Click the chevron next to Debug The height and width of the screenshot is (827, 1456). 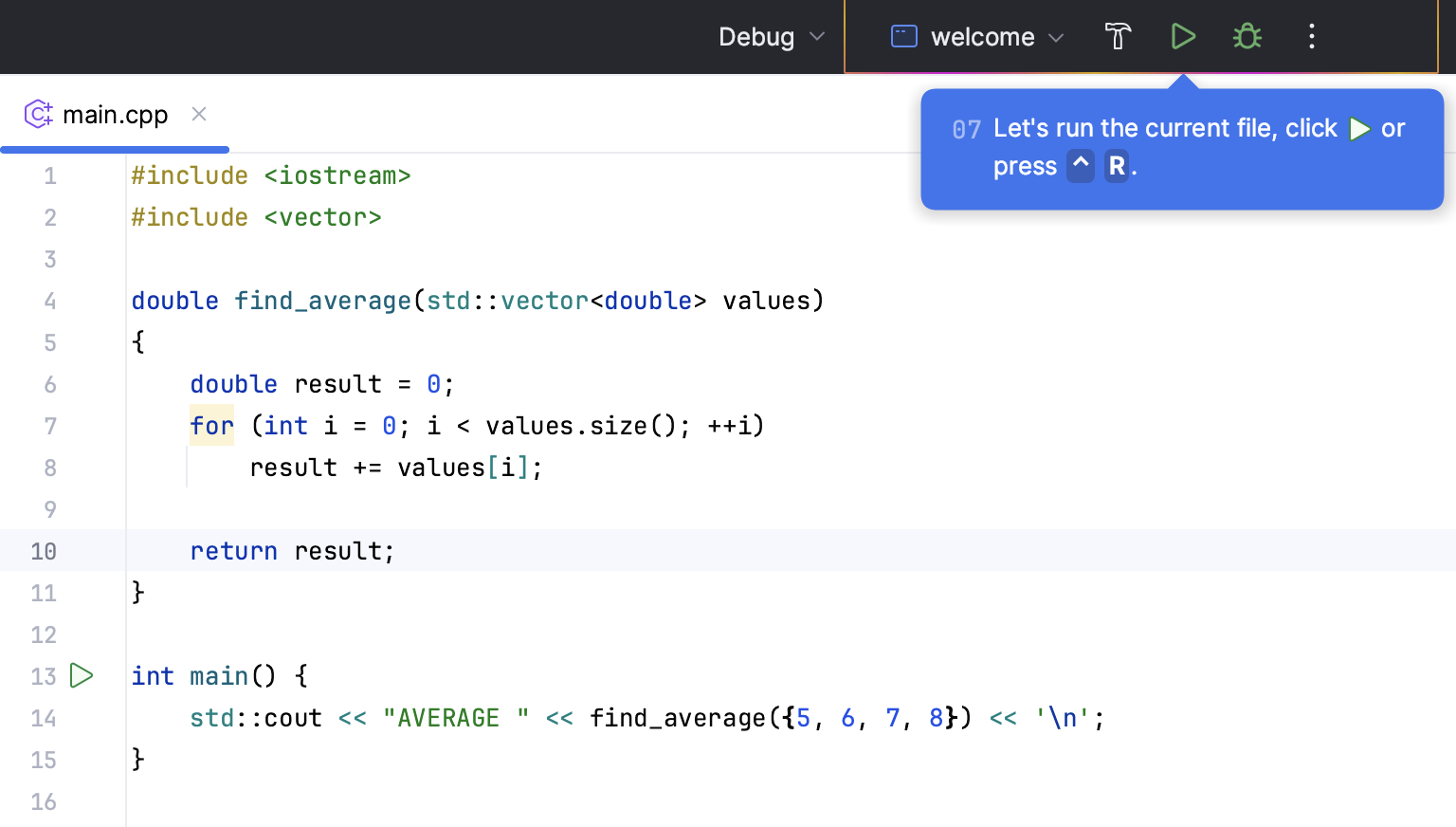817,37
